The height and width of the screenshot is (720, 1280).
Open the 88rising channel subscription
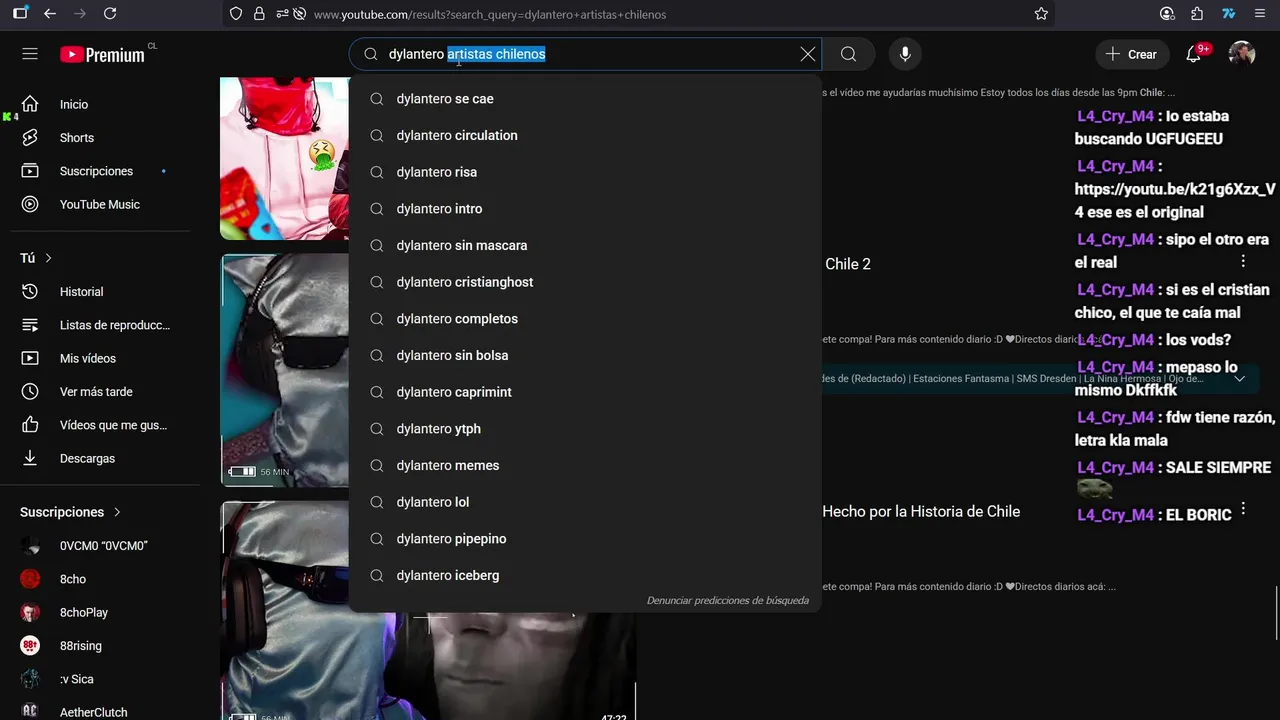(100, 646)
